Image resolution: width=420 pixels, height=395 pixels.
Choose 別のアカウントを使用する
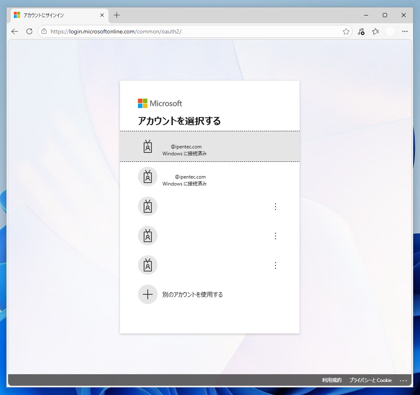(x=192, y=295)
